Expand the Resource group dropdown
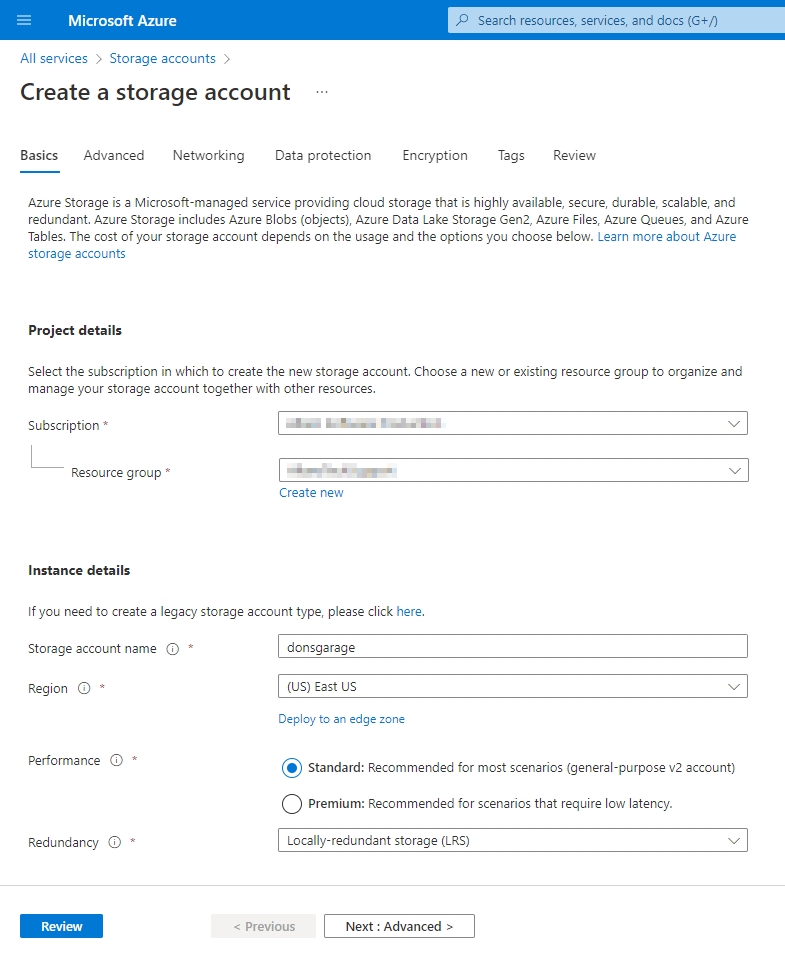Image resolution: width=785 pixels, height=965 pixels. click(x=513, y=470)
